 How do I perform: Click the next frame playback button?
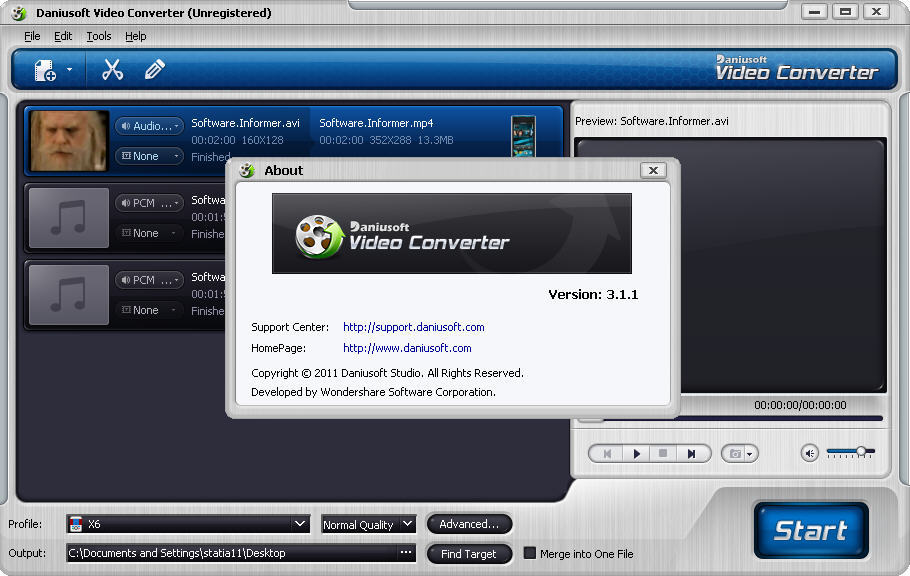[692, 453]
